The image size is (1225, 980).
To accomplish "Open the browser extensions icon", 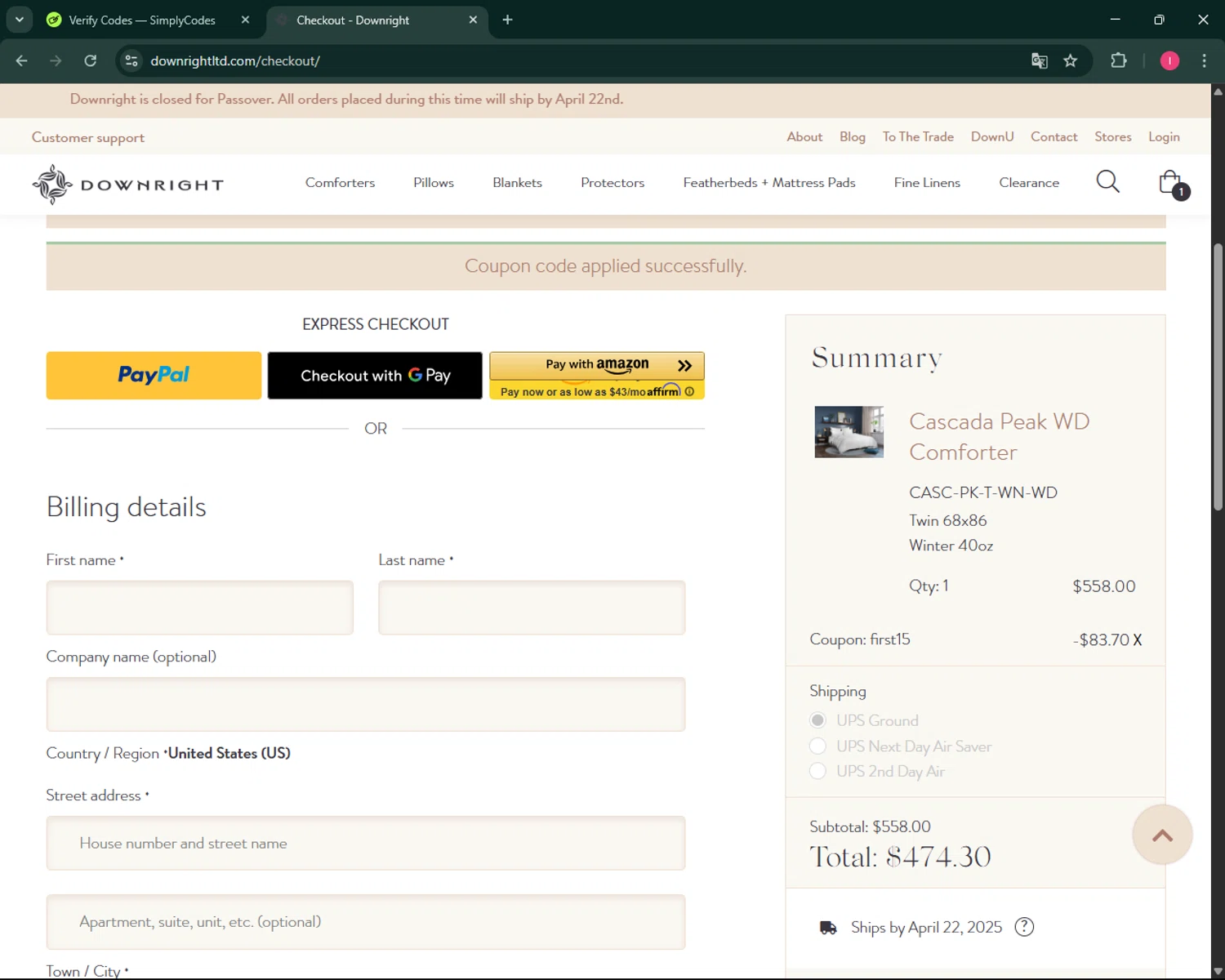I will click(x=1119, y=60).
